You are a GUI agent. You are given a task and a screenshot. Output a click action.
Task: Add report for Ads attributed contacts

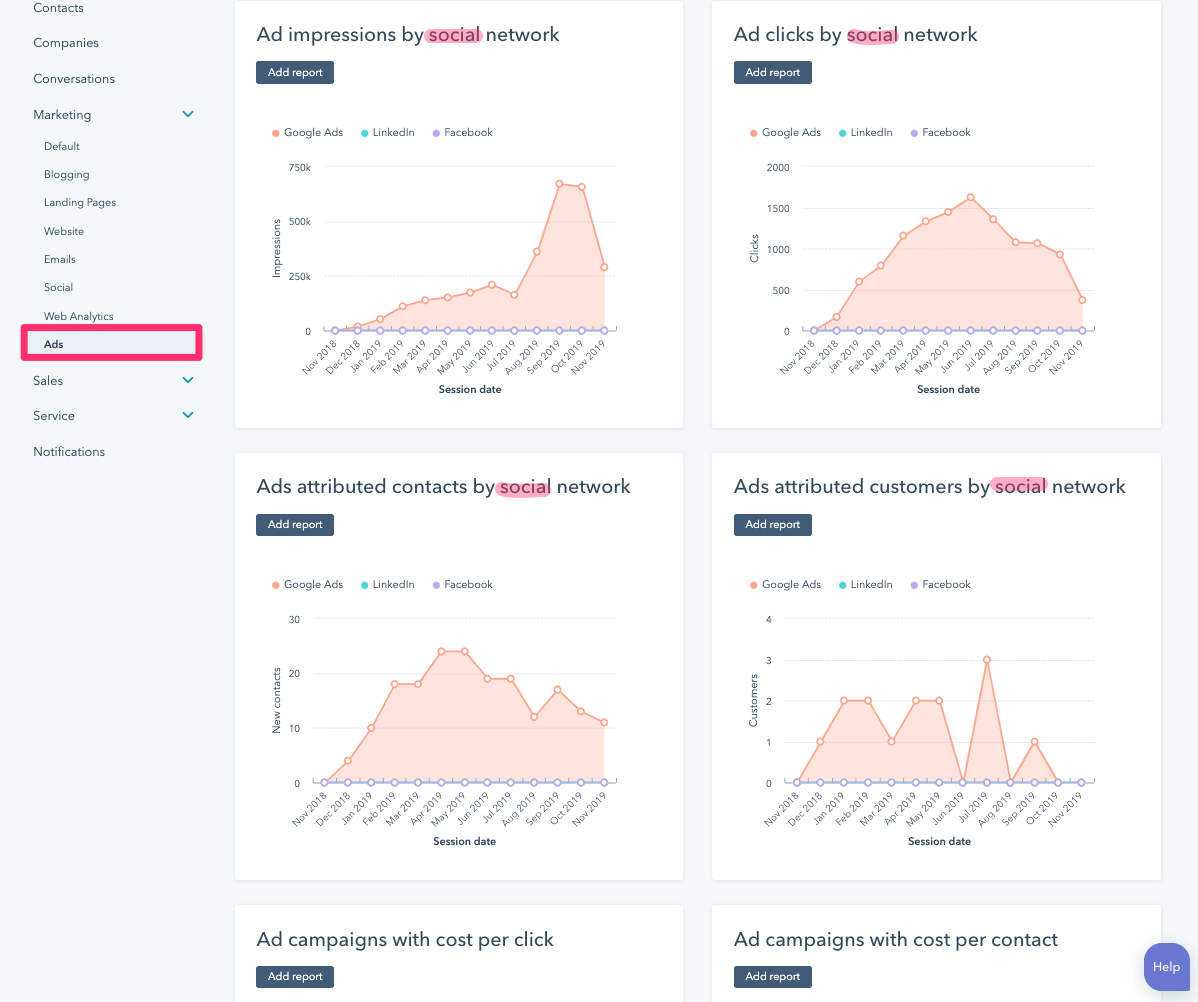click(x=294, y=524)
